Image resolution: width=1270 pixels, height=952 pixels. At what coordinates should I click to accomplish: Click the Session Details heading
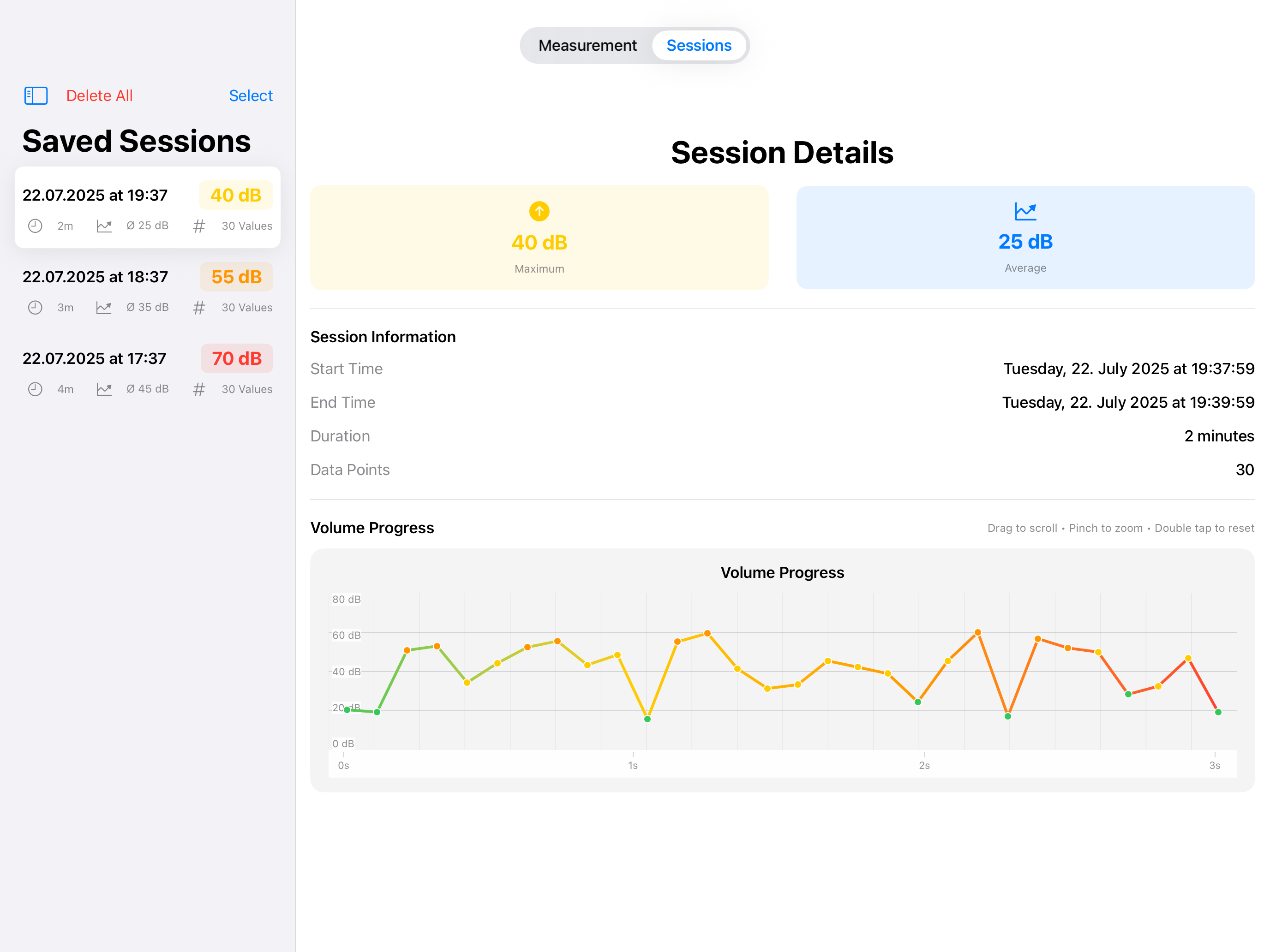[782, 153]
